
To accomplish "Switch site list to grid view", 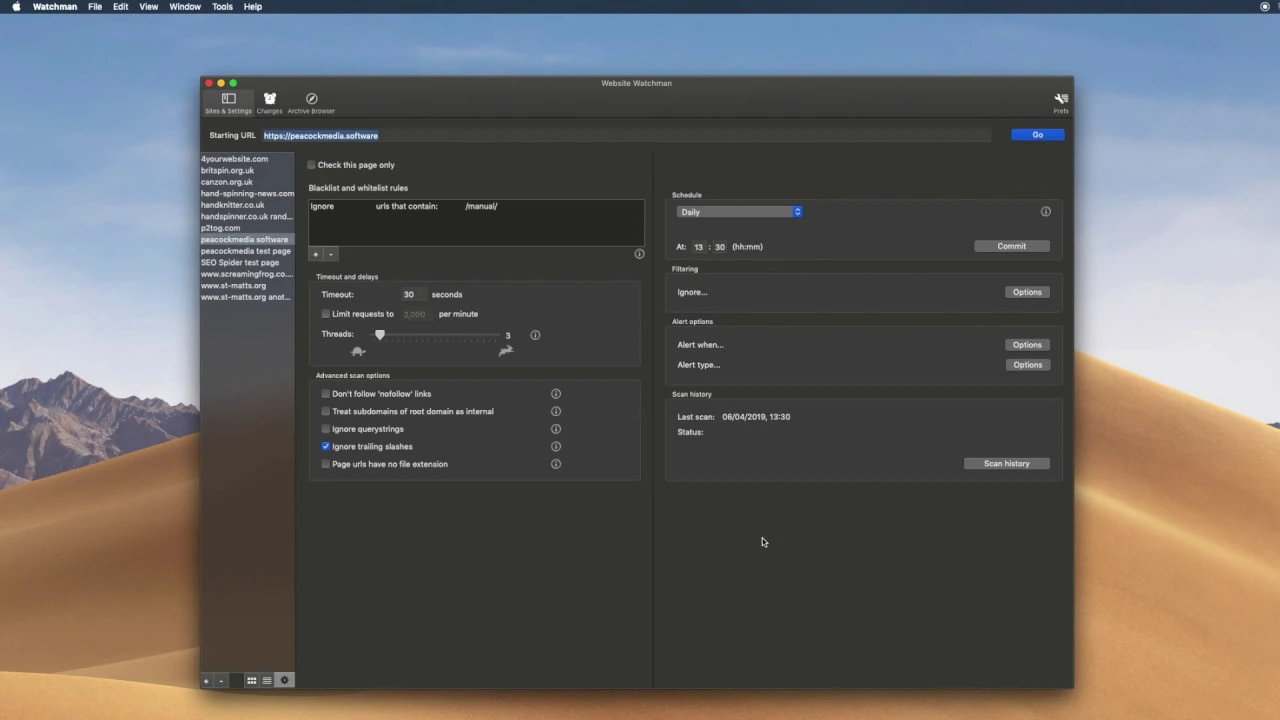I will tap(252, 681).
